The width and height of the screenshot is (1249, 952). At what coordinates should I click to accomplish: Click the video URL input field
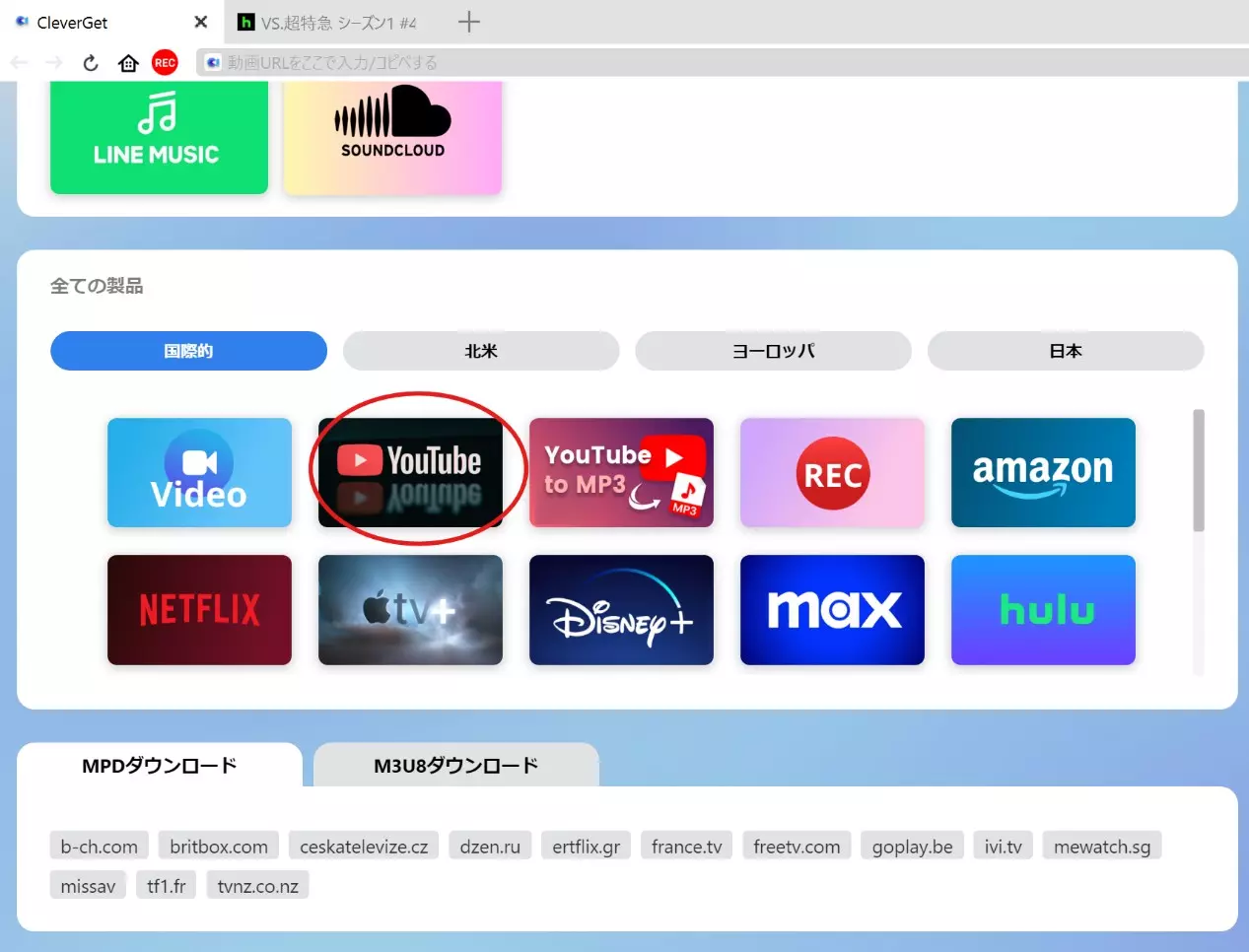tap(723, 63)
